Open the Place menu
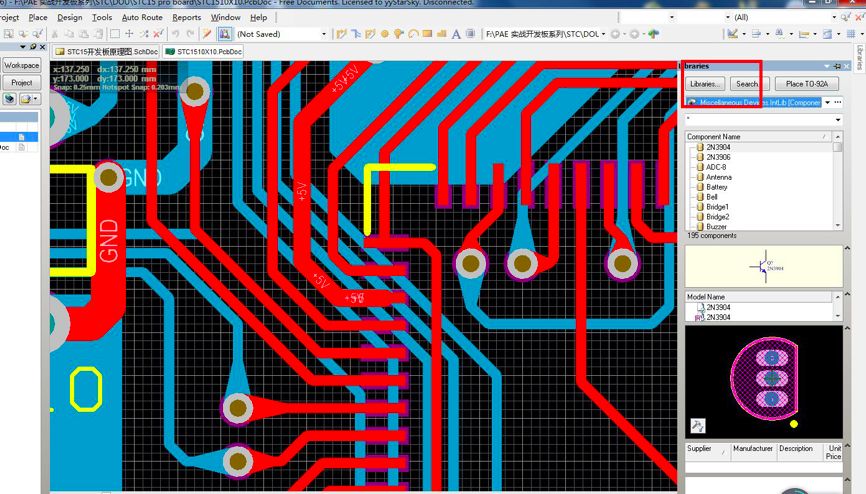Screen dimensions: 866x494 (x=38, y=17)
